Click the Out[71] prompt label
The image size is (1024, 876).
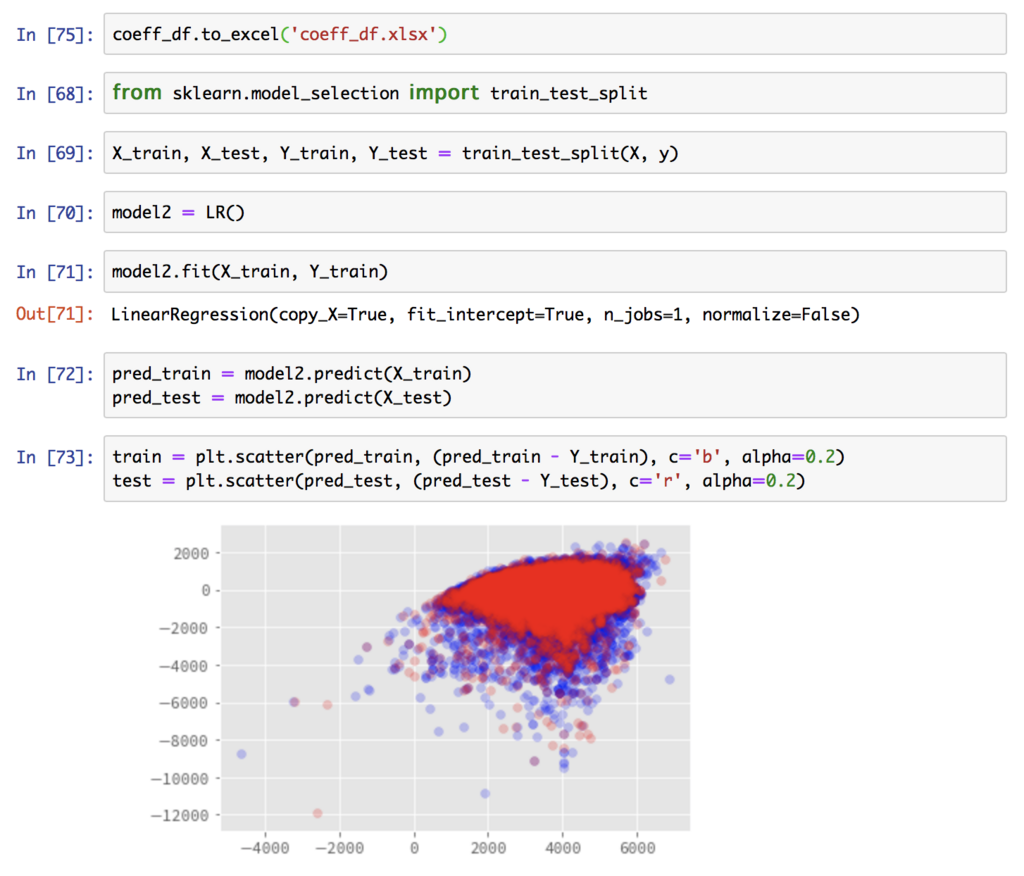tap(55, 314)
